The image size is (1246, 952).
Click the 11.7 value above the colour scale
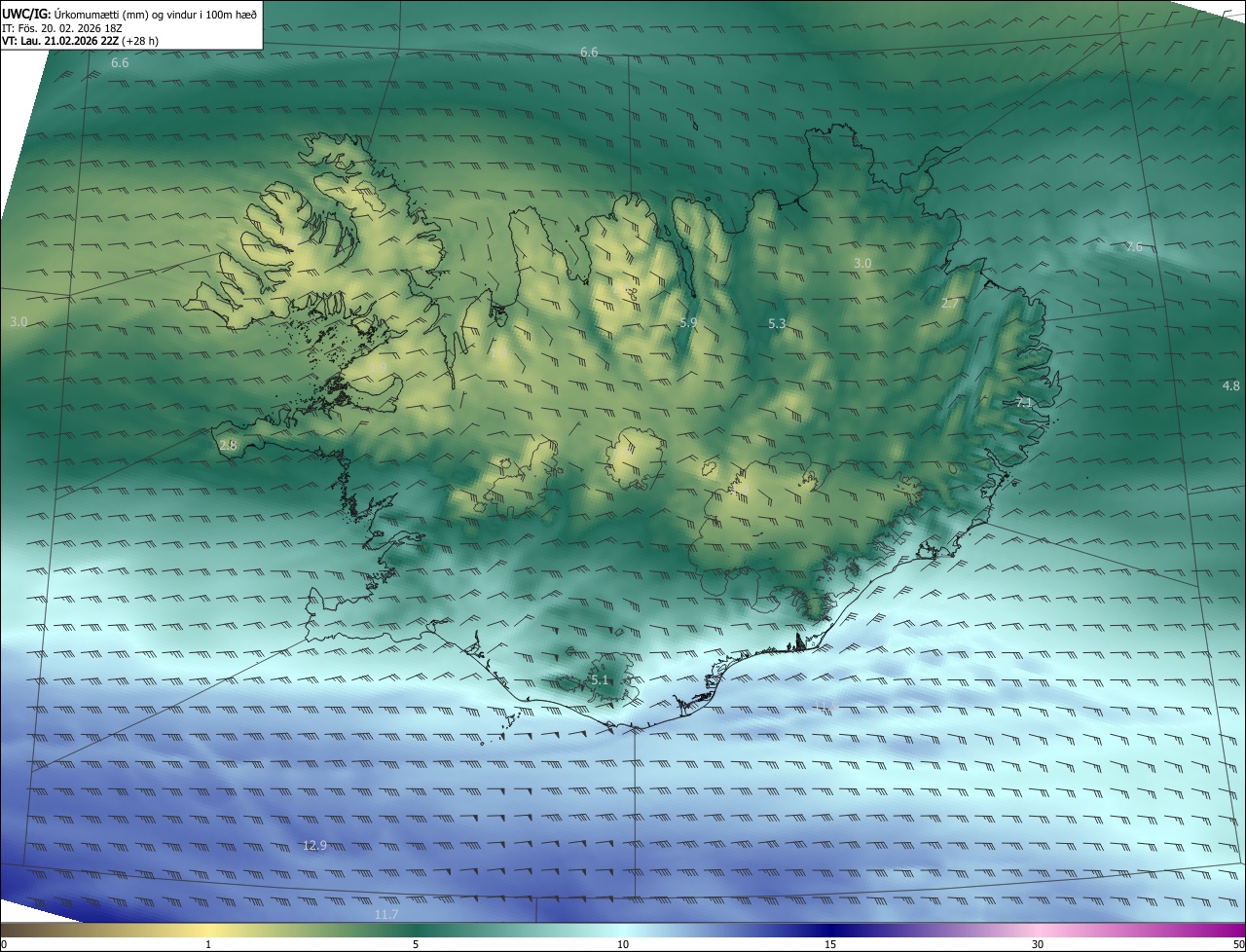click(386, 914)
